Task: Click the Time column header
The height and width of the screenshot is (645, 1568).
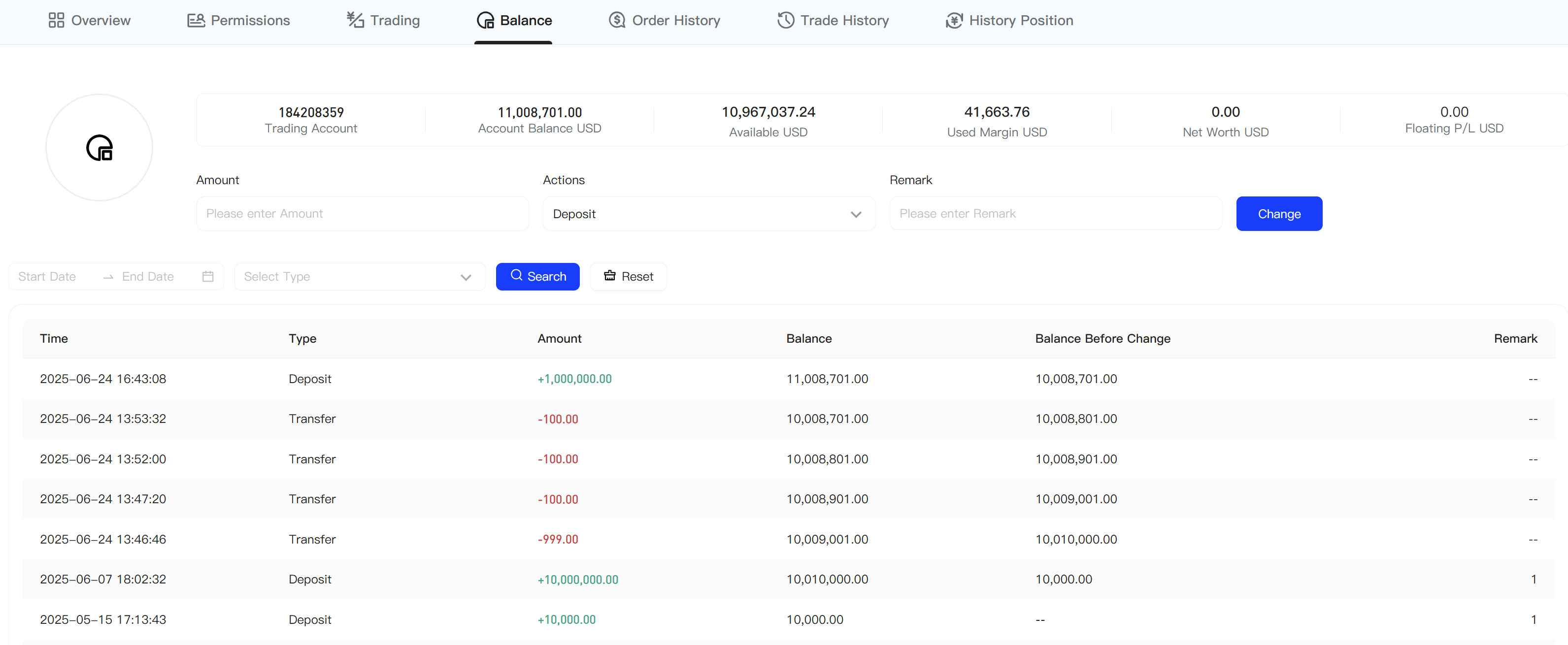Action: 54,338
